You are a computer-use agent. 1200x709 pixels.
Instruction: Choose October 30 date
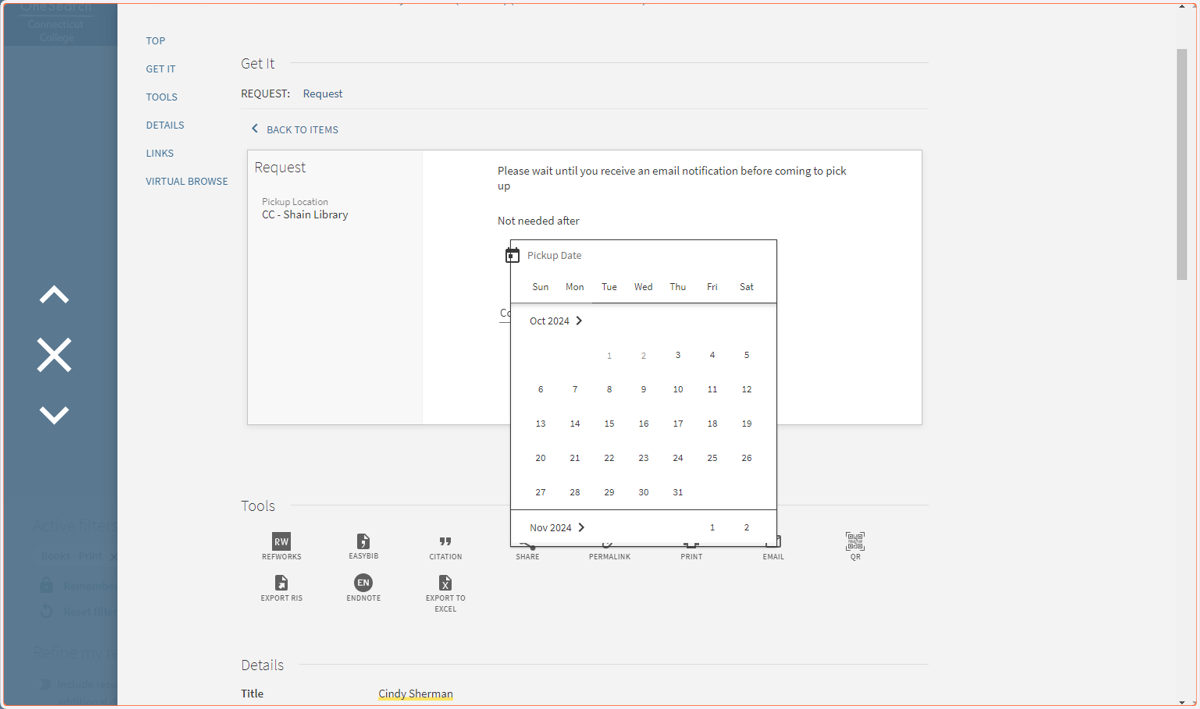643,492
